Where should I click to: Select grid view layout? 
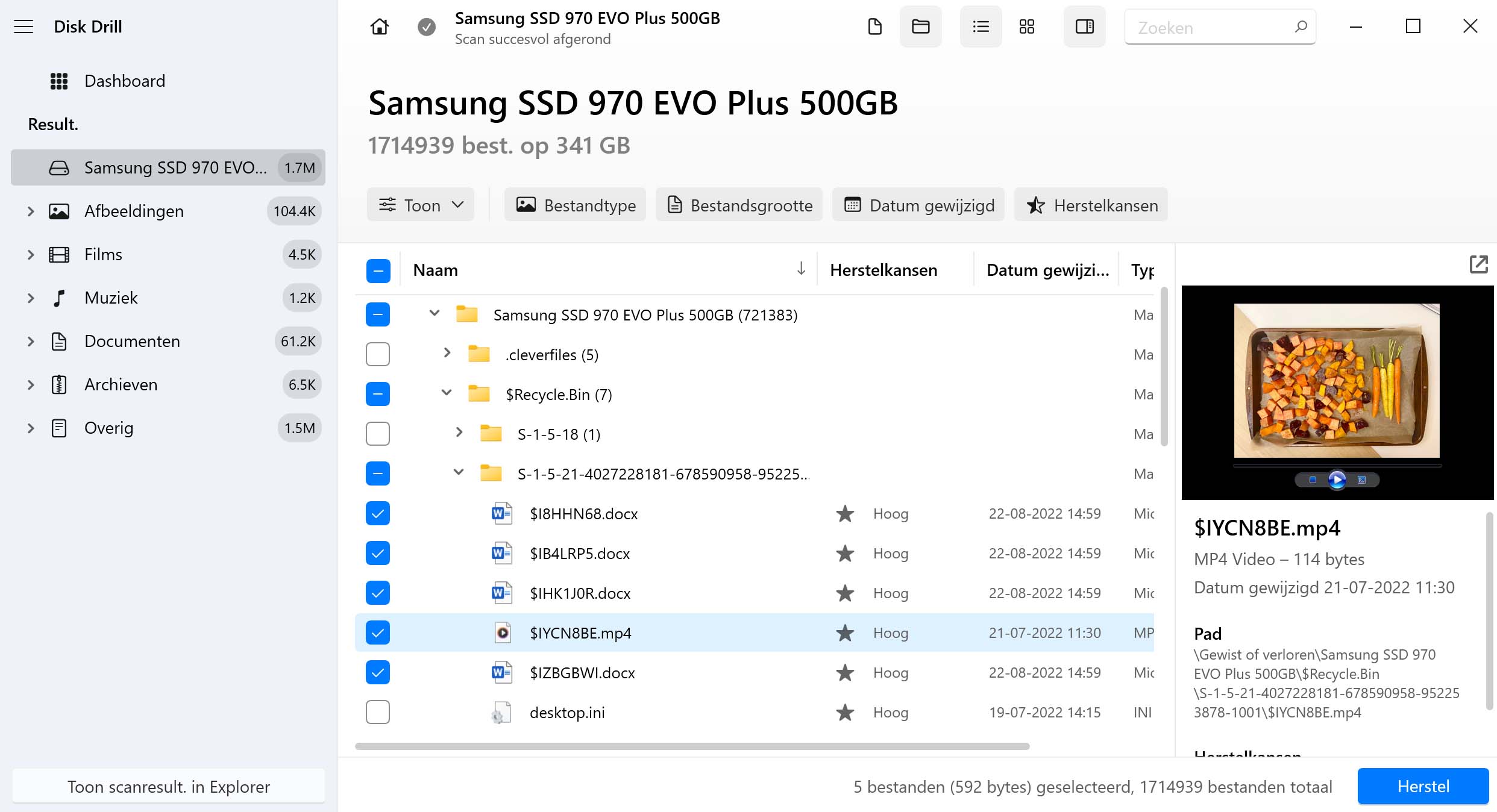[1027, 27]
